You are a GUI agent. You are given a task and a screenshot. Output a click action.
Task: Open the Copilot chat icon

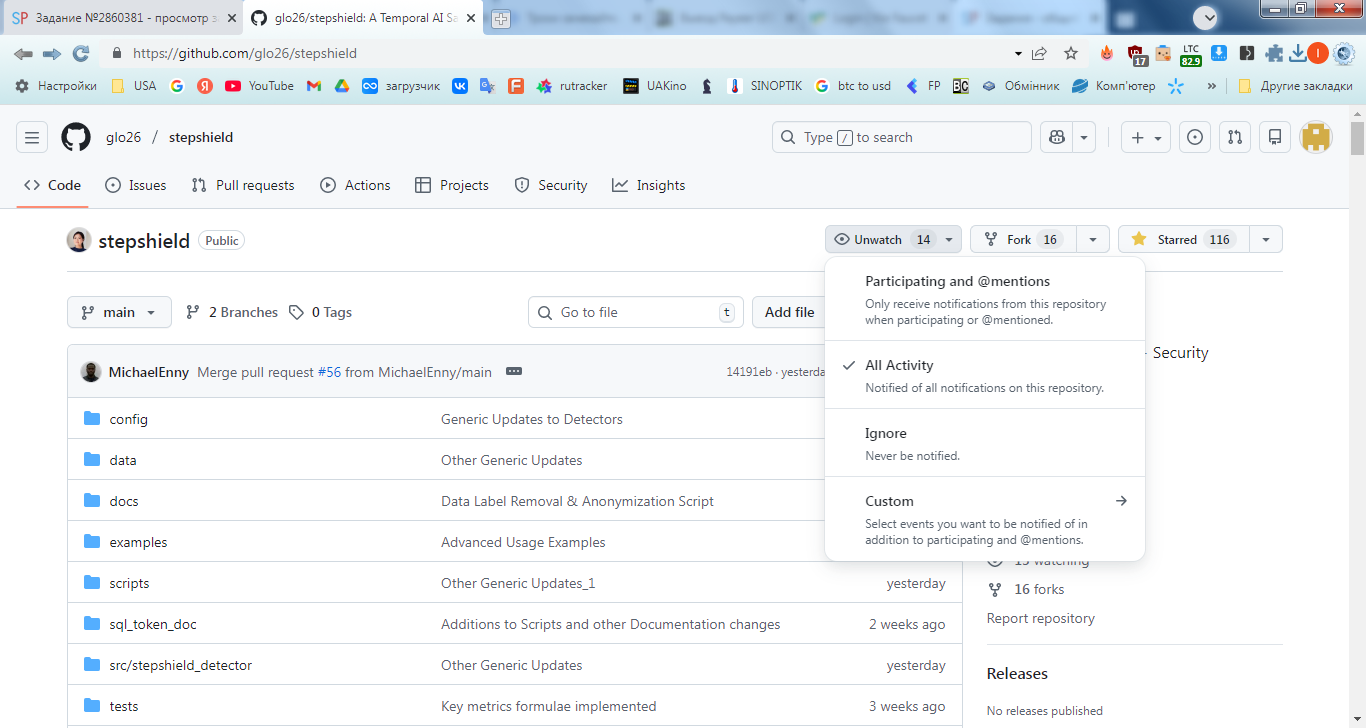click(x=1057, y=137)
